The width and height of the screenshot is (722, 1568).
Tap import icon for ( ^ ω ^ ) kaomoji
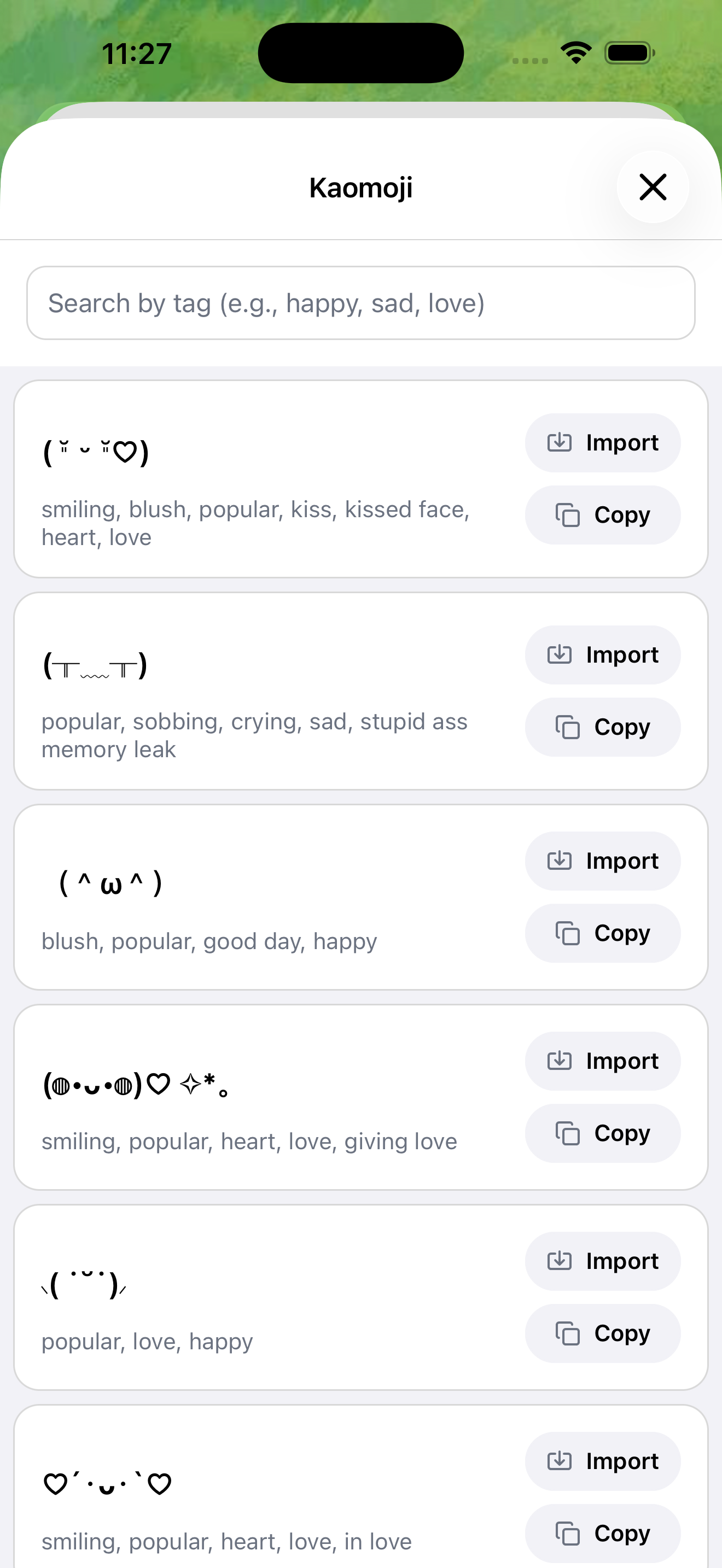(x=560, y=861)
